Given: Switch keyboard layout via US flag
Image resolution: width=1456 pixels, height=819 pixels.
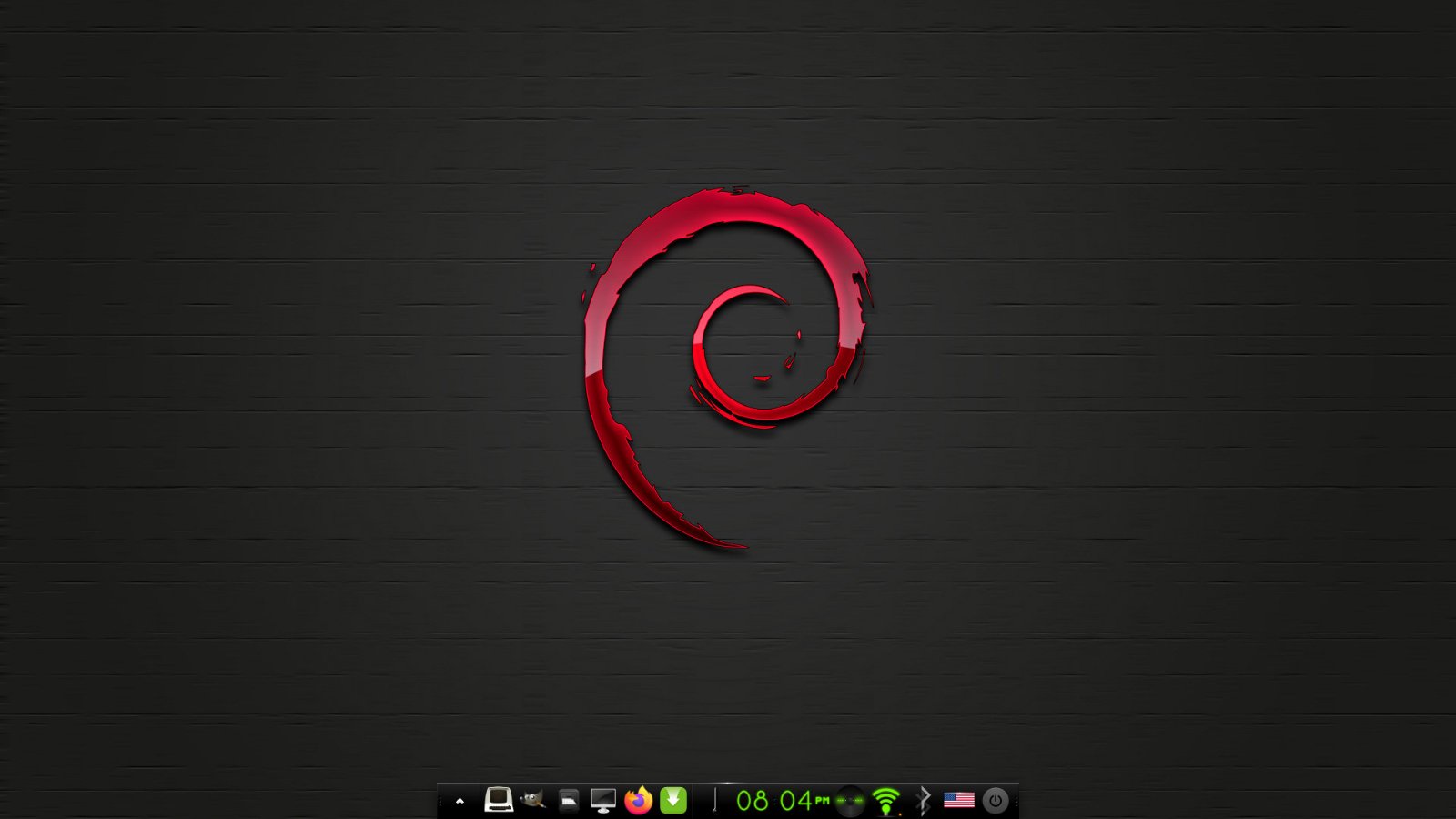Looking at the screenshot, I should point(959,800).
